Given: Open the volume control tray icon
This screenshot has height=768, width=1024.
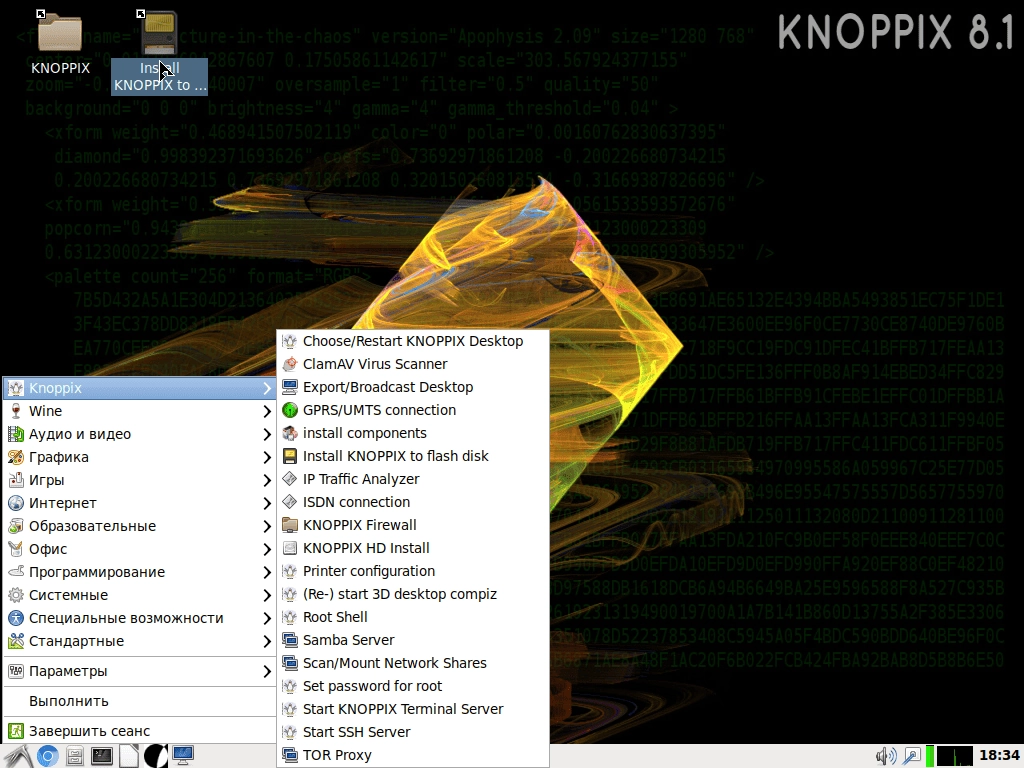Looking at the screenshot, I should 886,756.
